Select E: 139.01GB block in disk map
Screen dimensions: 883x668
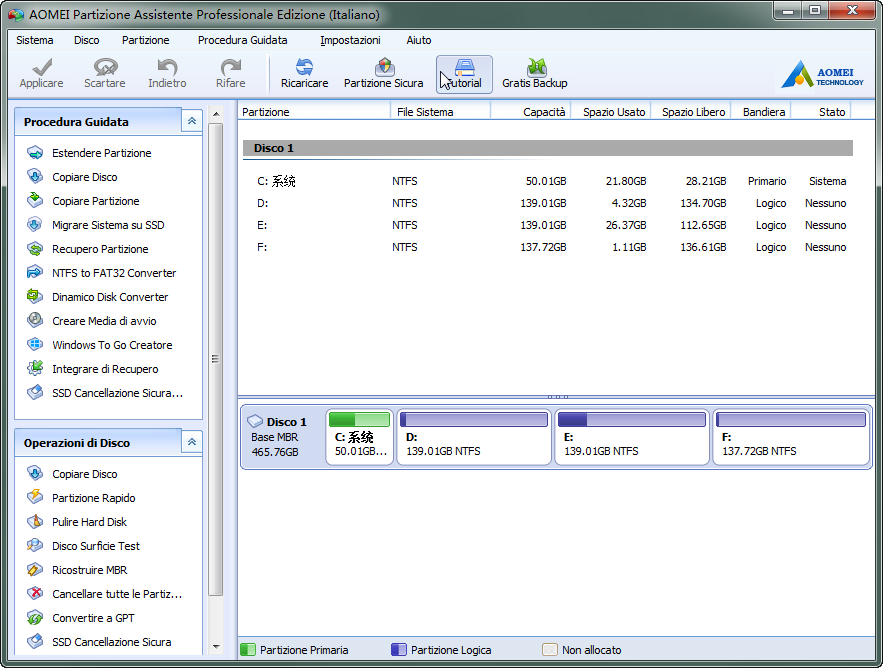(632, 437)
